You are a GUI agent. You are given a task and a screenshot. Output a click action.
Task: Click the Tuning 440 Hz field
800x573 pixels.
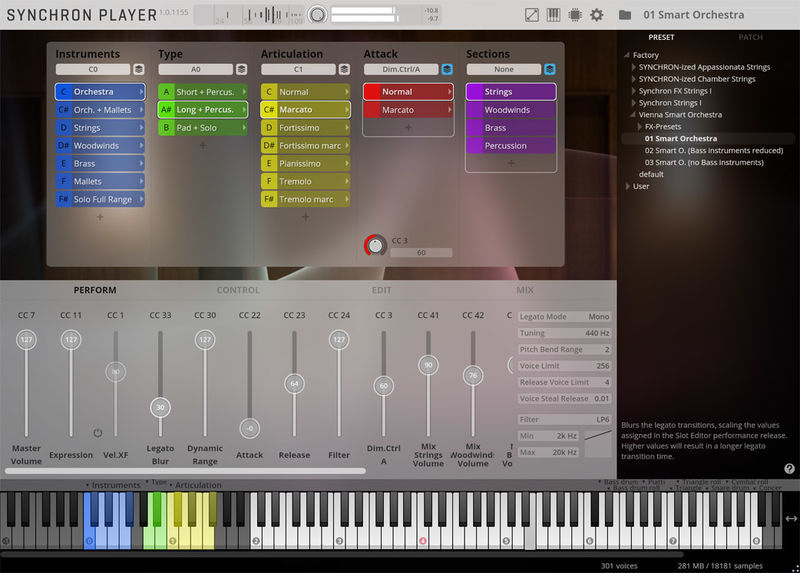coord(564,333)
